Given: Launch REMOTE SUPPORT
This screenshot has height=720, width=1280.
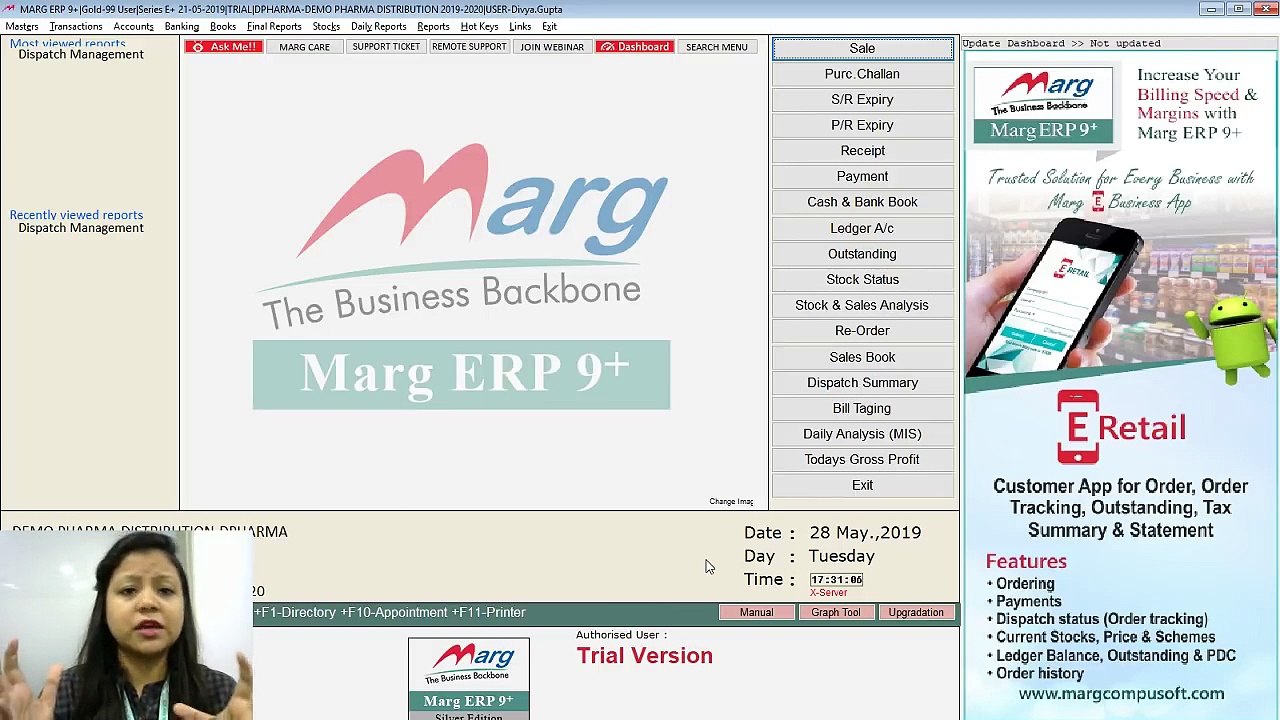Looking at the screenshot, I should pos(469,47).
